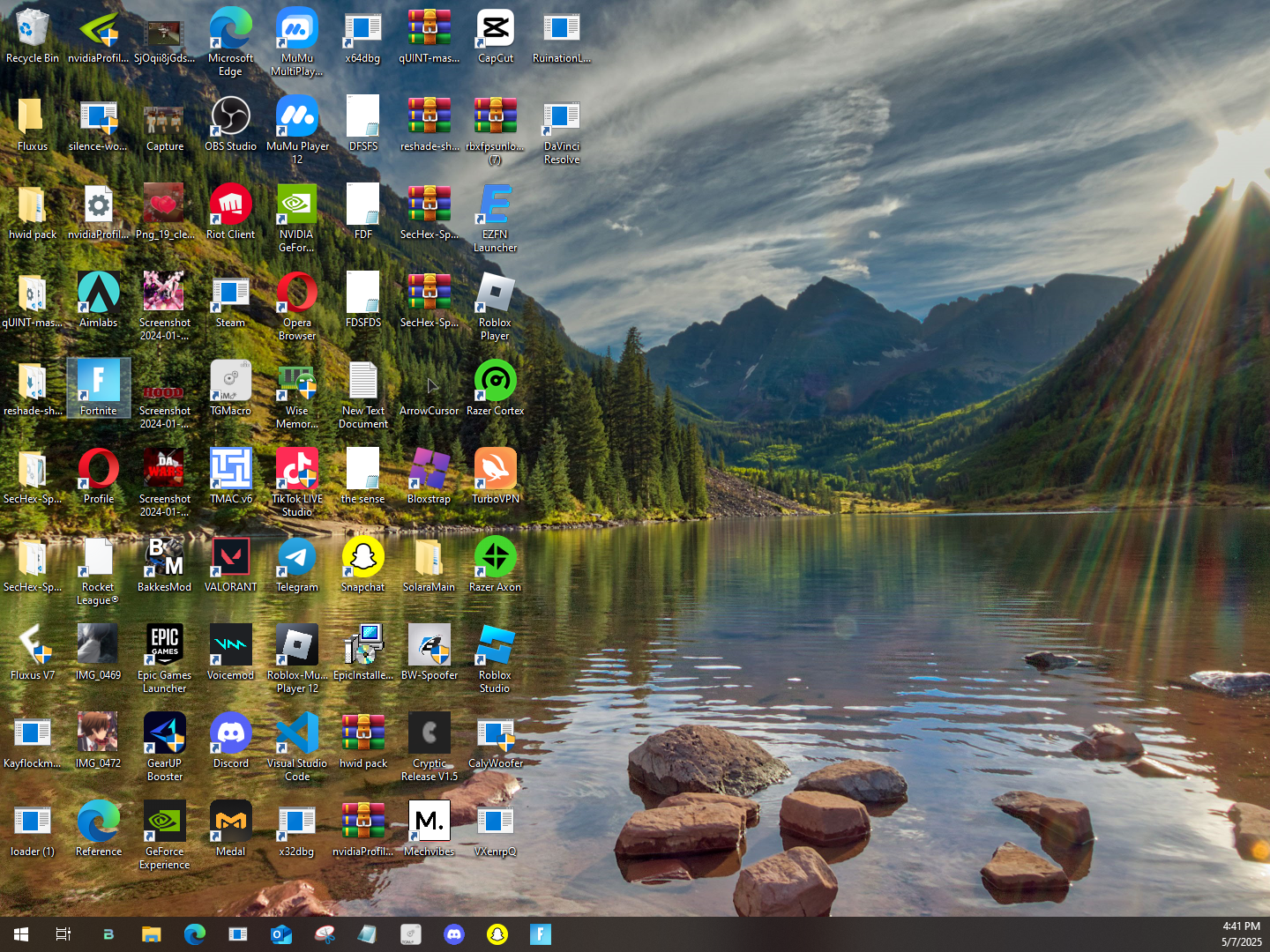Select the NVIDIA GeForce desktop icon
The height and width of the screenshot is (952, 1270).
pyautogui.click(x=297, y=219)
